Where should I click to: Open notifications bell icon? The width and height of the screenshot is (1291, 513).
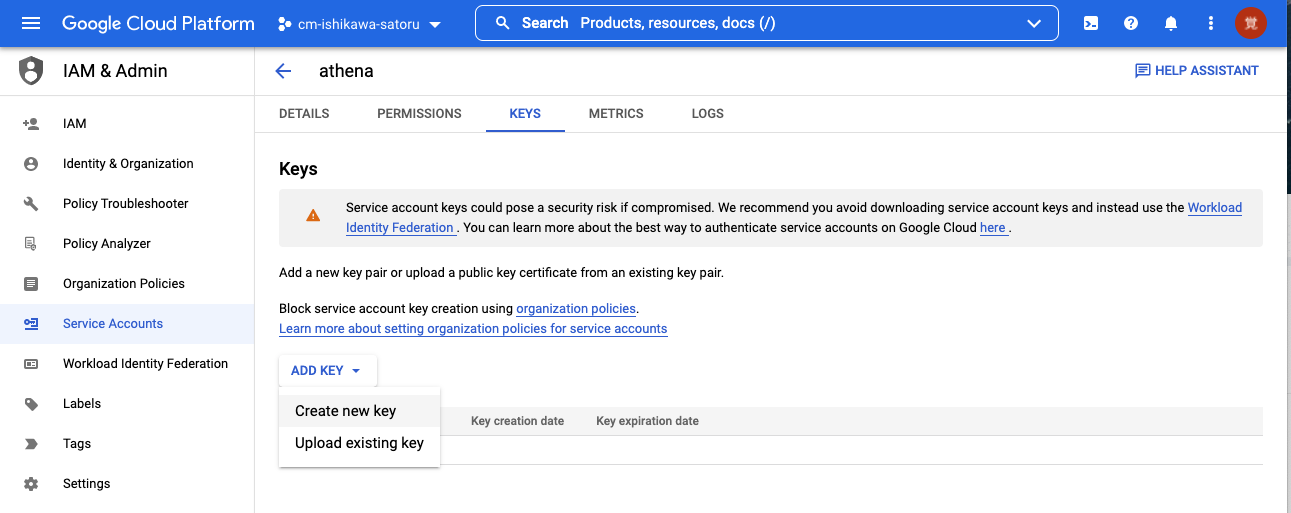point(1171,23)
